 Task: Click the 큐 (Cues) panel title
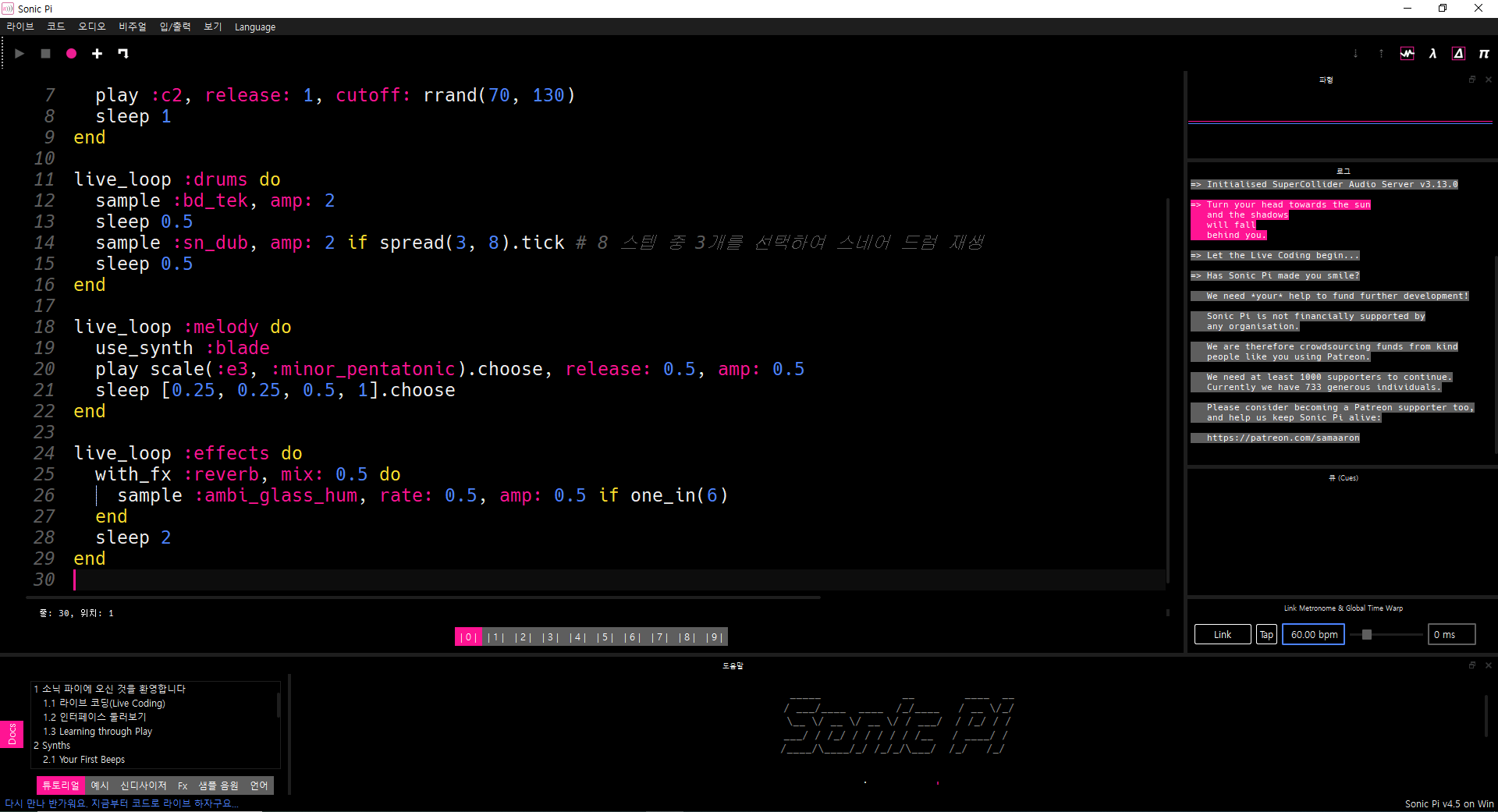[1343, 478]
